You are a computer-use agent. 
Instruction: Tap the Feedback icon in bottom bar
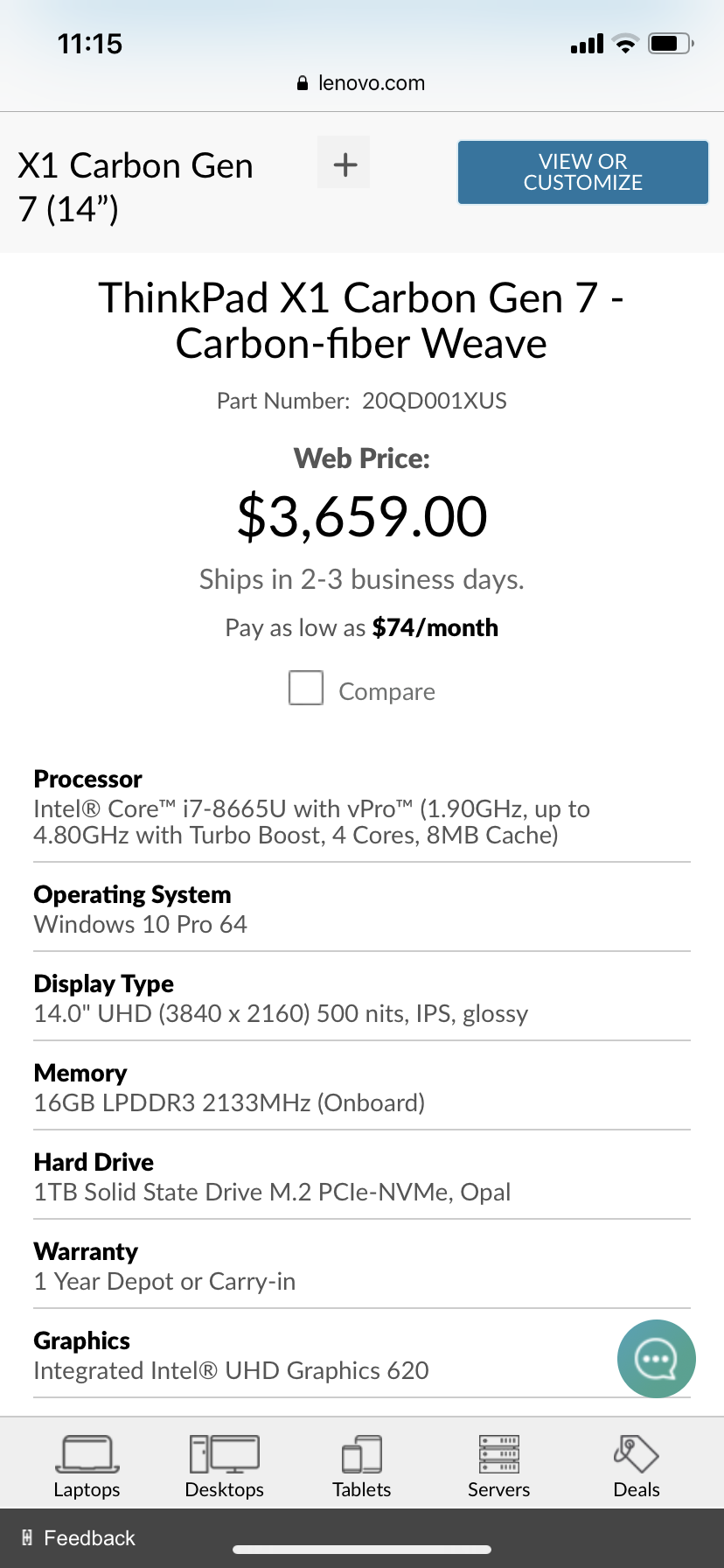click(x=27, y=1537)
